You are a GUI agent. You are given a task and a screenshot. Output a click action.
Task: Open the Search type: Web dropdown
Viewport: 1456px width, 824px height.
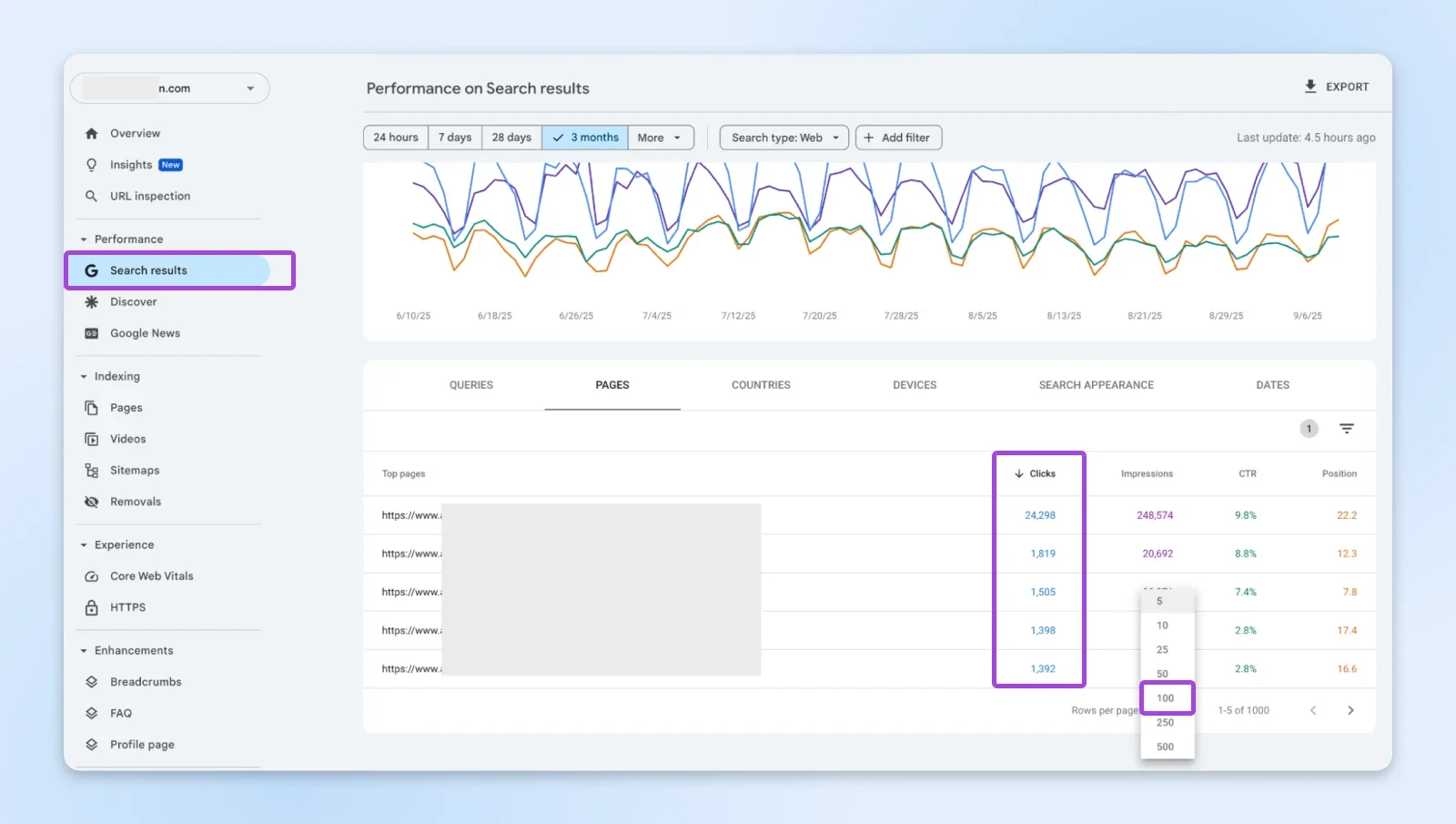pyautogui.click(x=783, y=137)
